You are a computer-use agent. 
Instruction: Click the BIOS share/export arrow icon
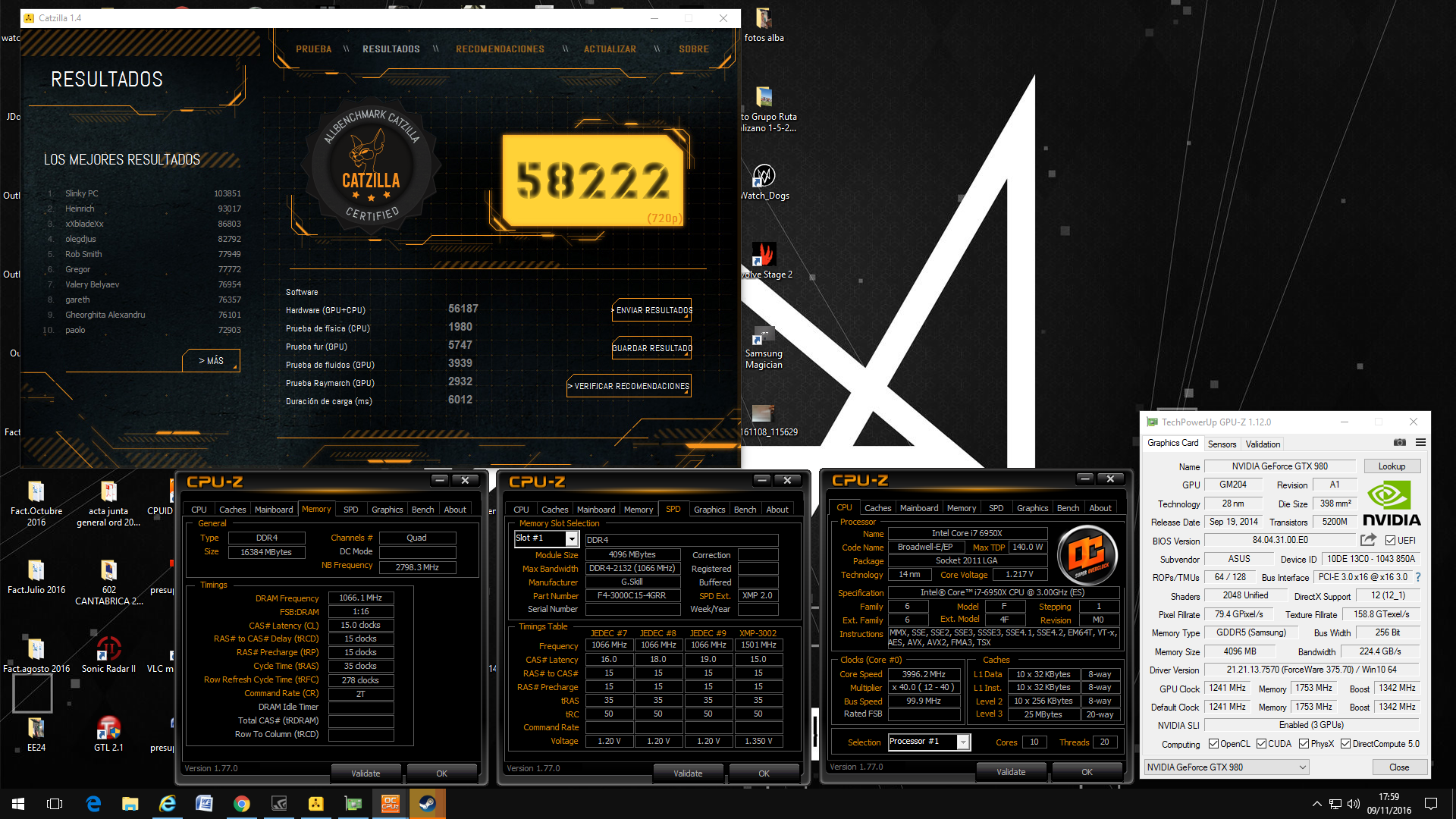click(1368, 540)
